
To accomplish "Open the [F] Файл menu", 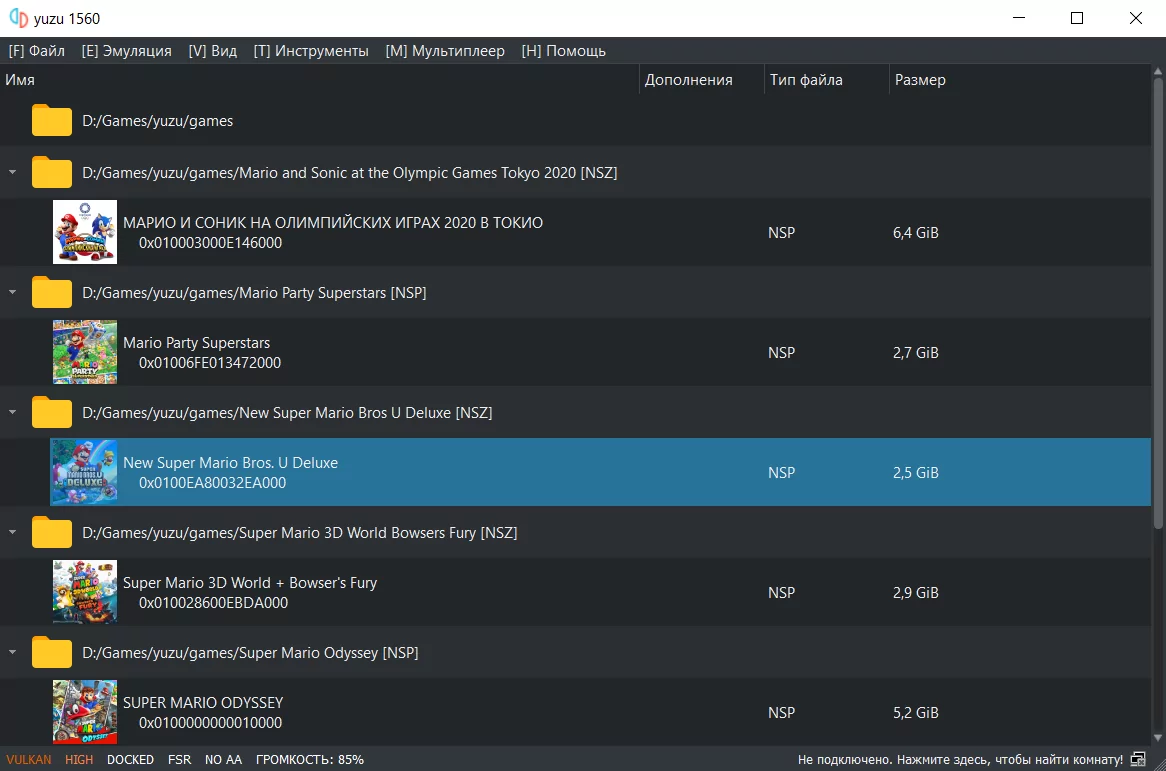I will tap(36, 51).
